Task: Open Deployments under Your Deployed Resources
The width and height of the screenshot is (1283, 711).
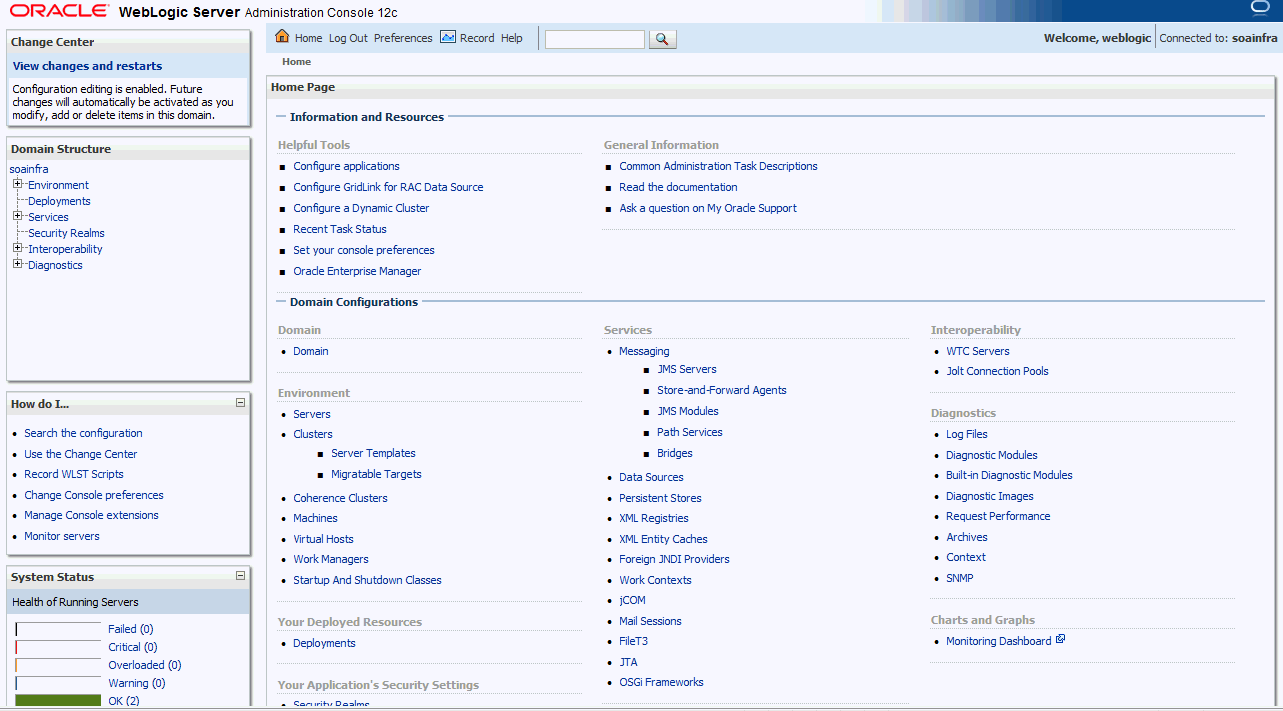Action: pyautogui.click(x=324, y=643)
